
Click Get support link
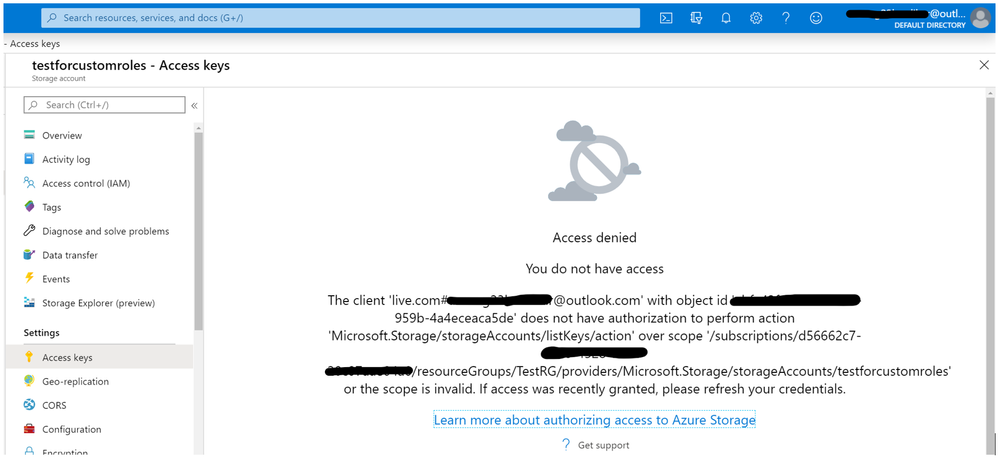(603, 445)
